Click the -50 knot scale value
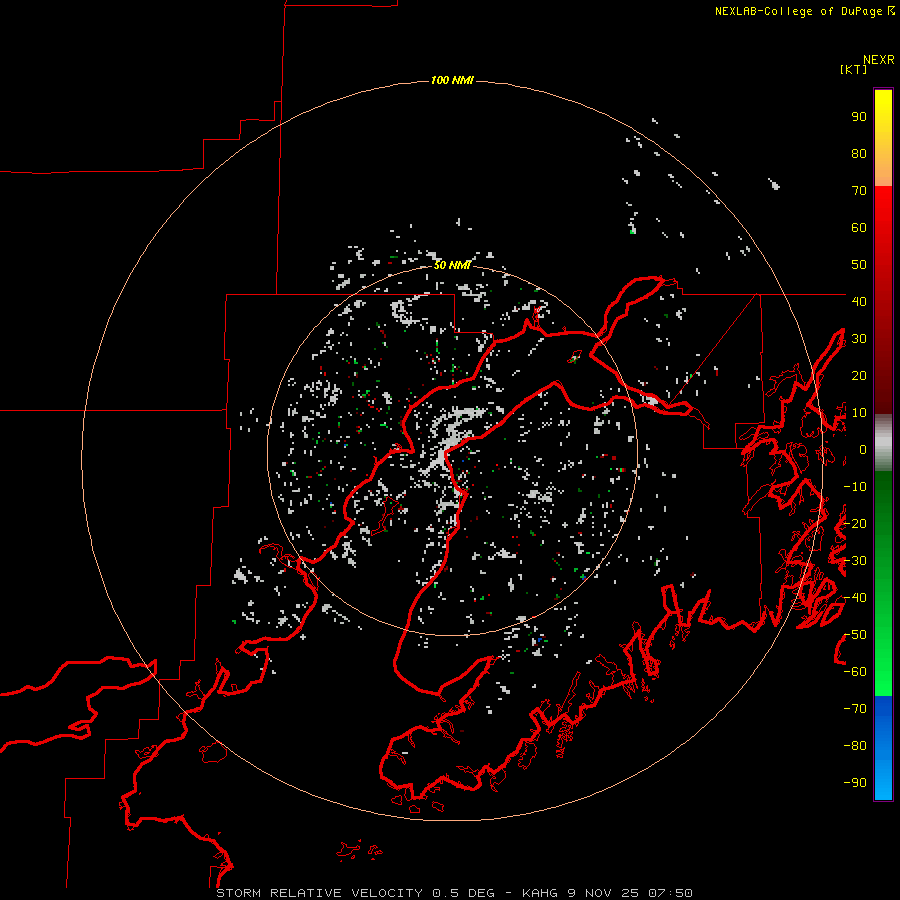 pyautogui.click(x=855, y=635)
